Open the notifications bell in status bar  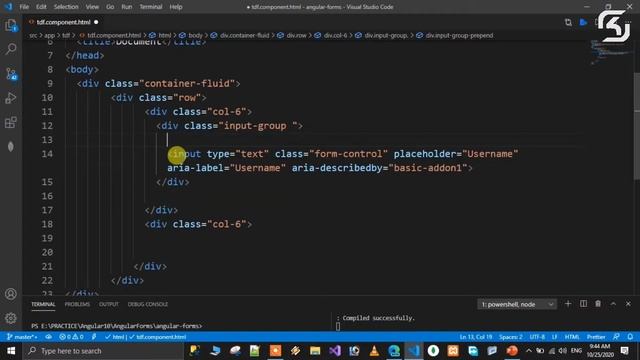630,337
